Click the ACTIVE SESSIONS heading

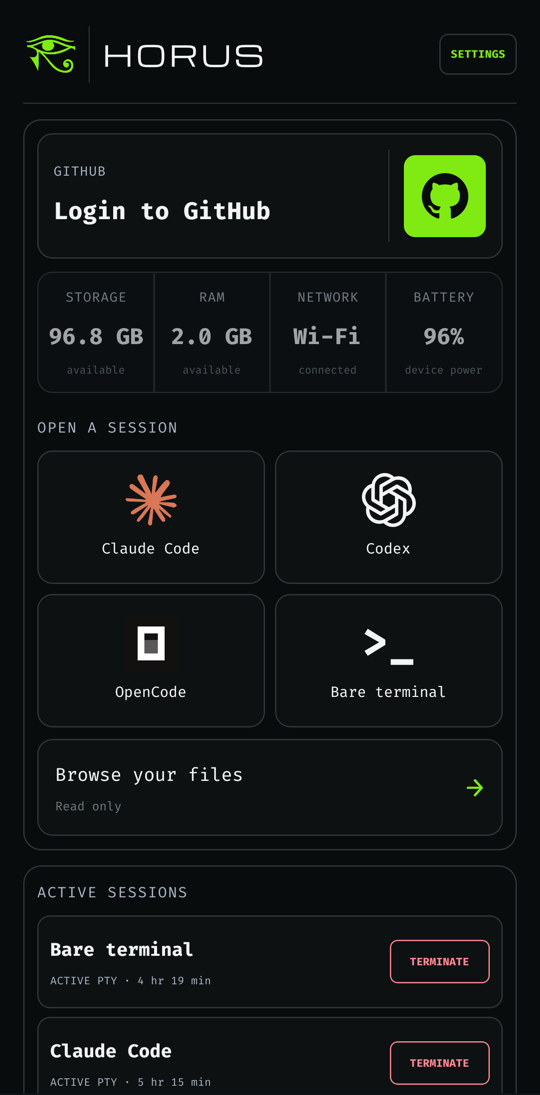tap(112, 892)
